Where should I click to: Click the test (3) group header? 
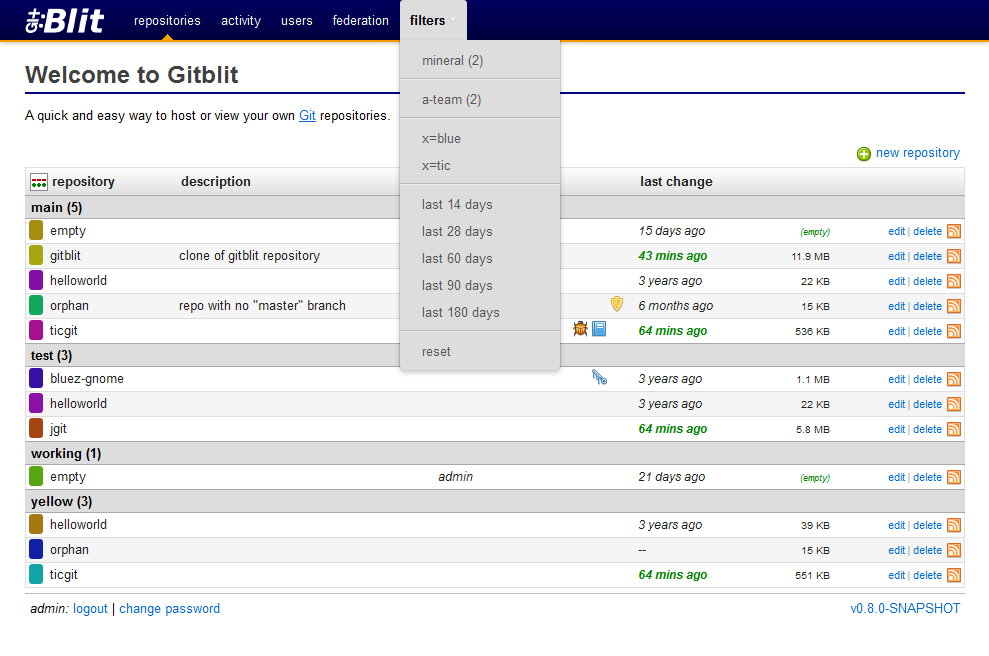(x=51, y=356)
